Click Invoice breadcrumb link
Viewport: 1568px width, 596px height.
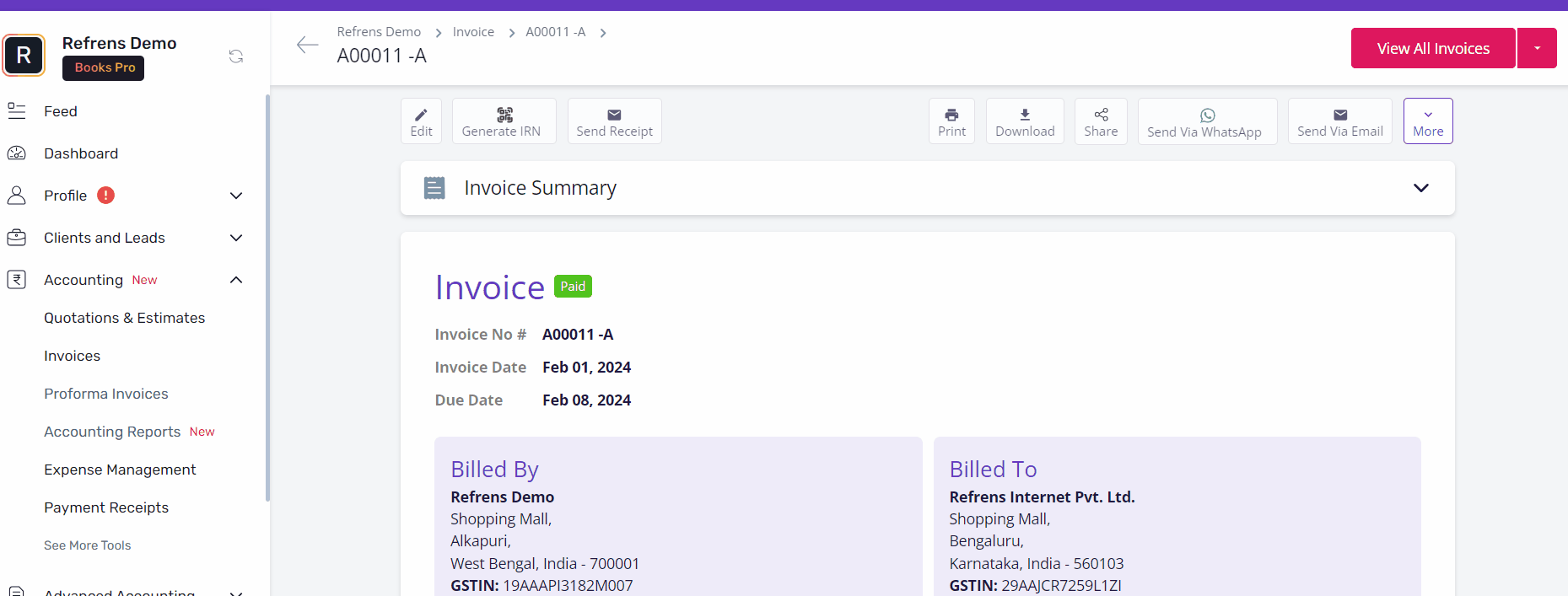point(473,32)
